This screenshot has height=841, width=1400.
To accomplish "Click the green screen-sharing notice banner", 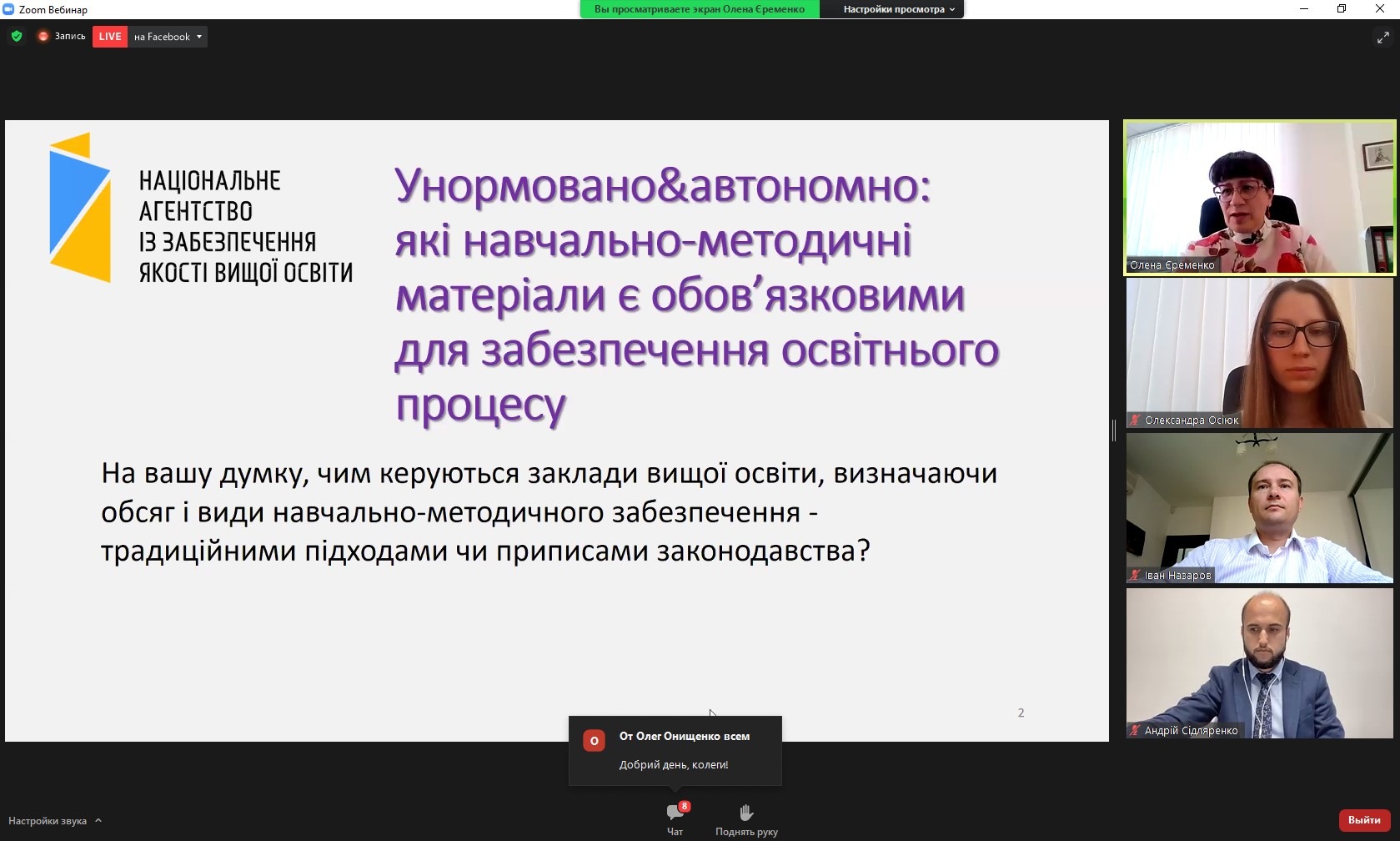I will pos(699,9).
